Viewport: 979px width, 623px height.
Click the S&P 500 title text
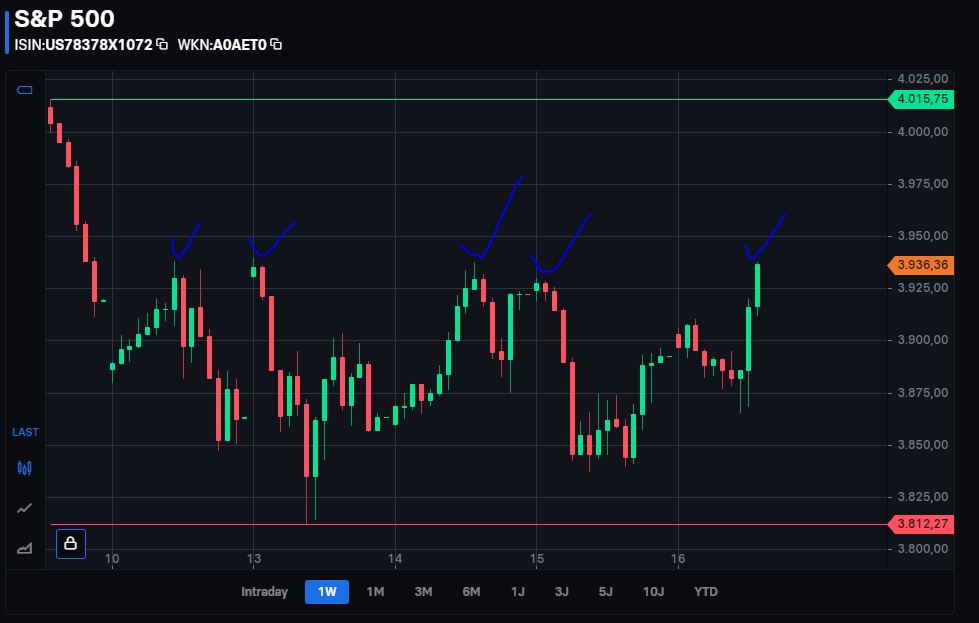64,18
